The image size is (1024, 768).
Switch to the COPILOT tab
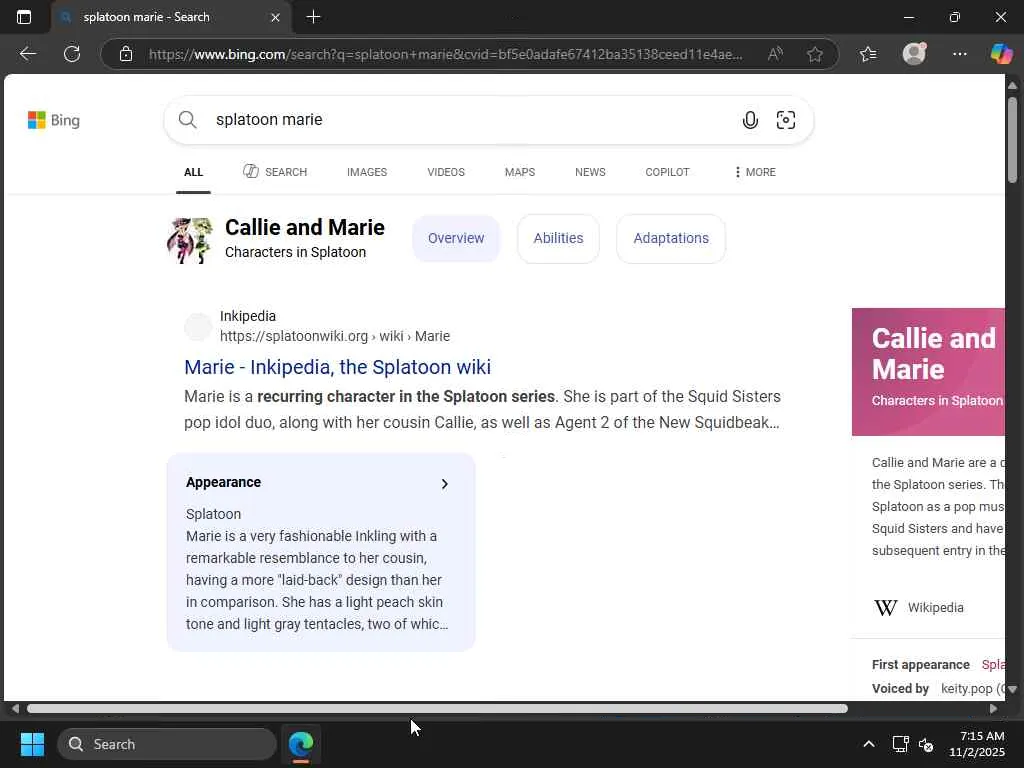667,172
